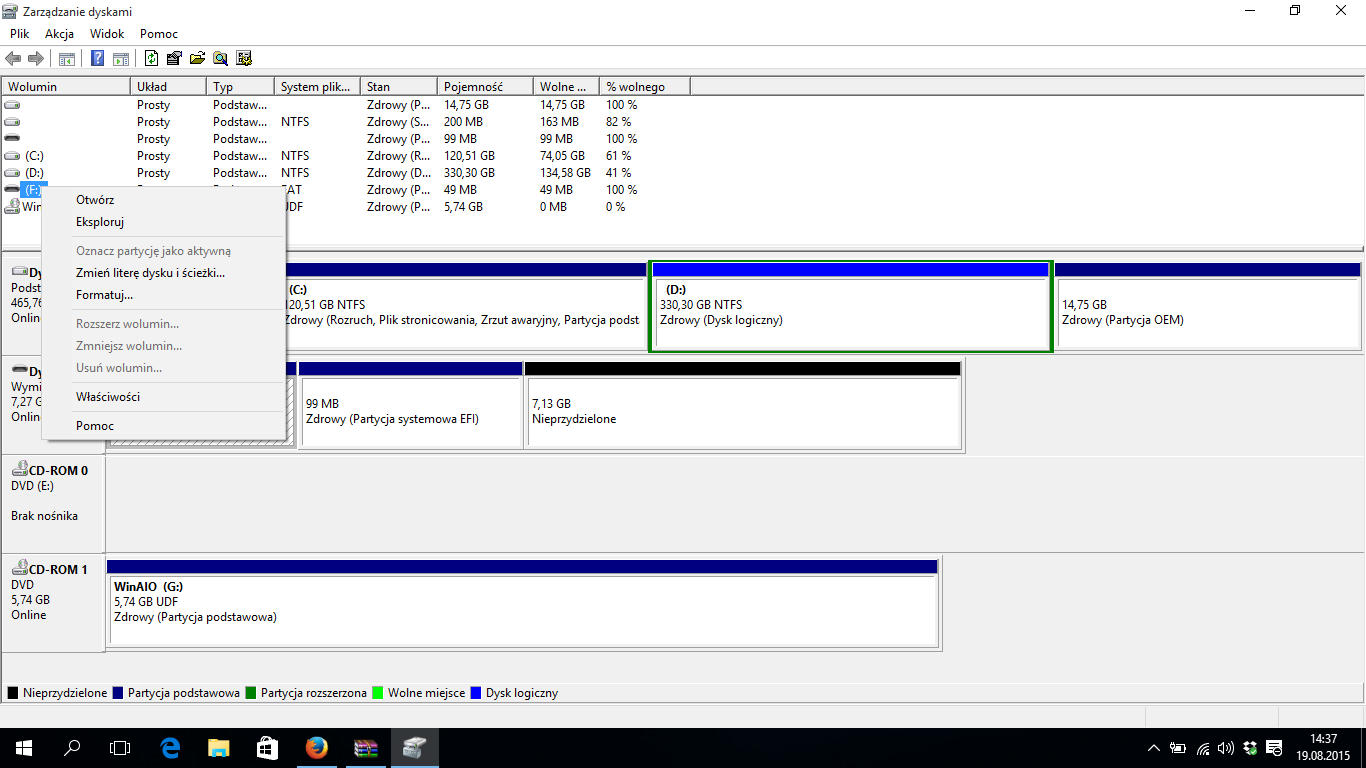Show hidden tray icons chevron
Viewport: 1366px width, 768px height.
[1154, 748]
